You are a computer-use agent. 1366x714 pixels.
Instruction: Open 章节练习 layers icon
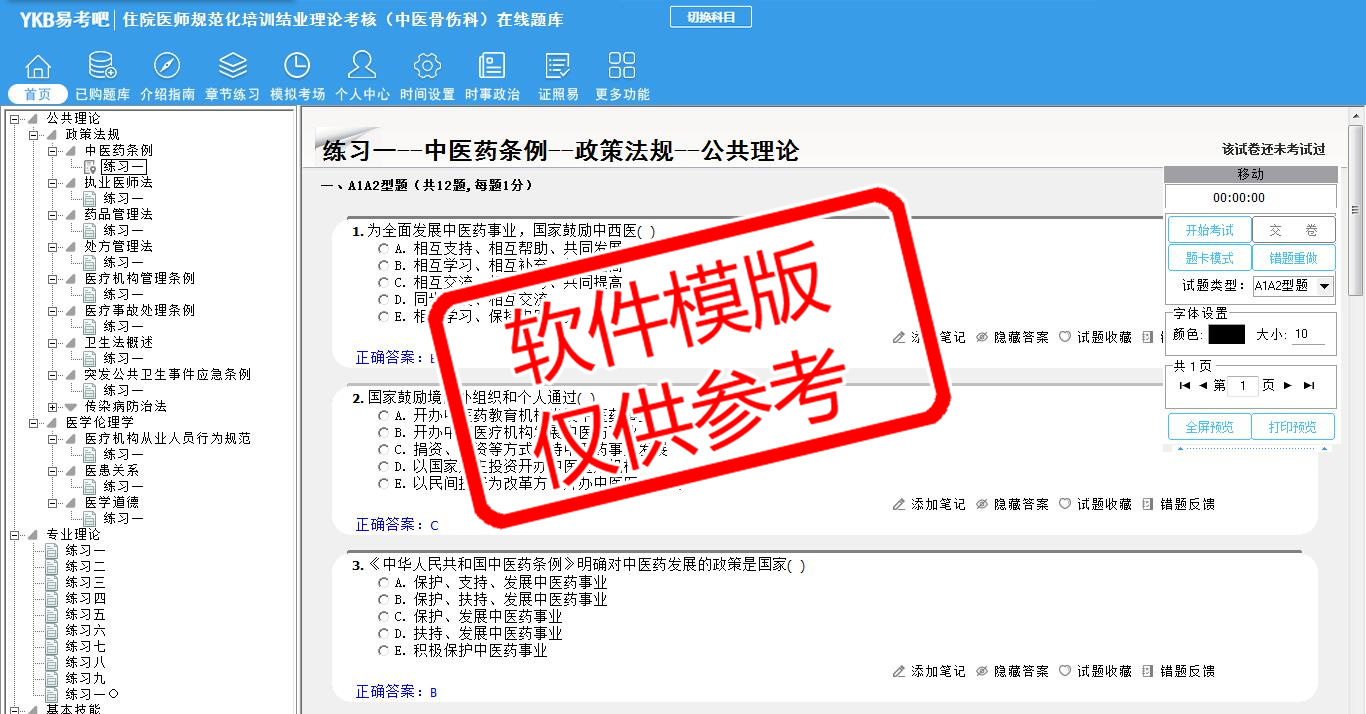[x=232, y=67]
